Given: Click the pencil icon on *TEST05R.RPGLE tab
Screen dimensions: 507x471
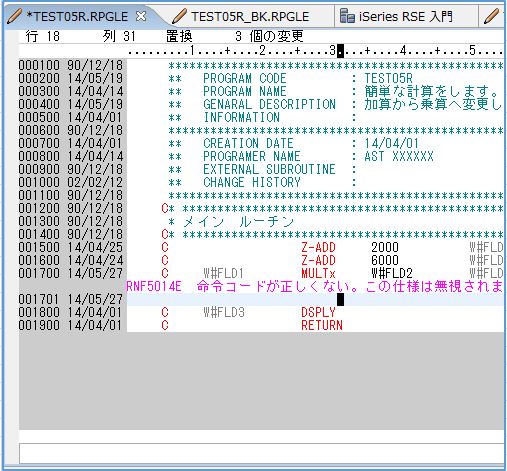Looking at the screenshot, I should (x=14, y=16).
